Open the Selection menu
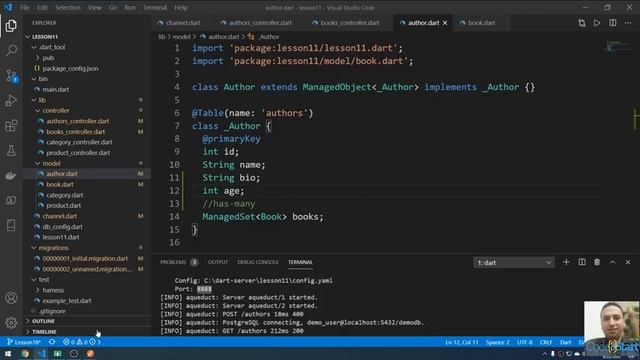Image resolution: width=640 pixels, height=360 pixels. pyautogui.click(x=68, y=7)
